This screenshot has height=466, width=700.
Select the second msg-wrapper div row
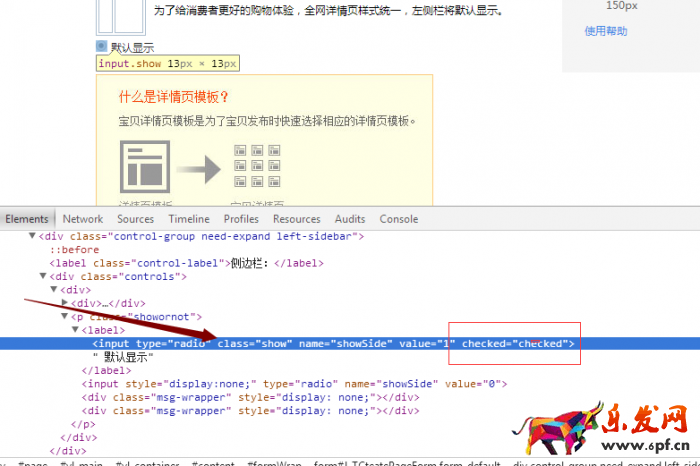[x=250, y=411]
